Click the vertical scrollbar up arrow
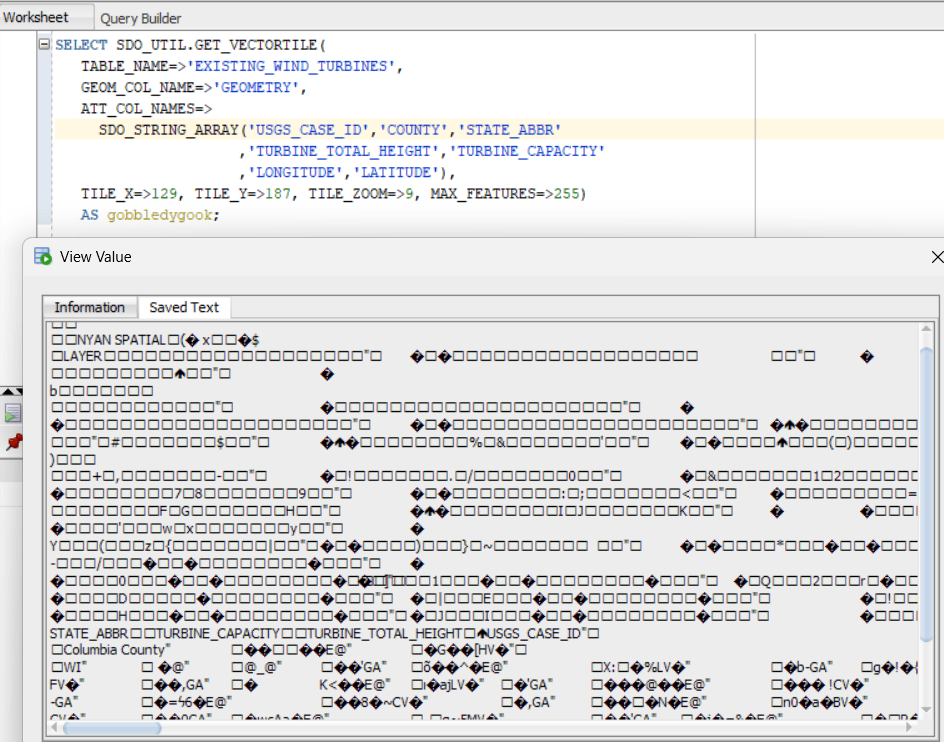 (x=927, y=329)
